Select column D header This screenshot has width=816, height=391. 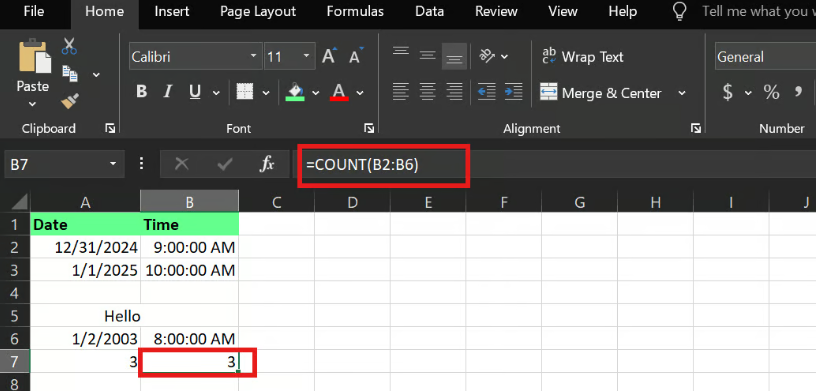click(352, 202)
